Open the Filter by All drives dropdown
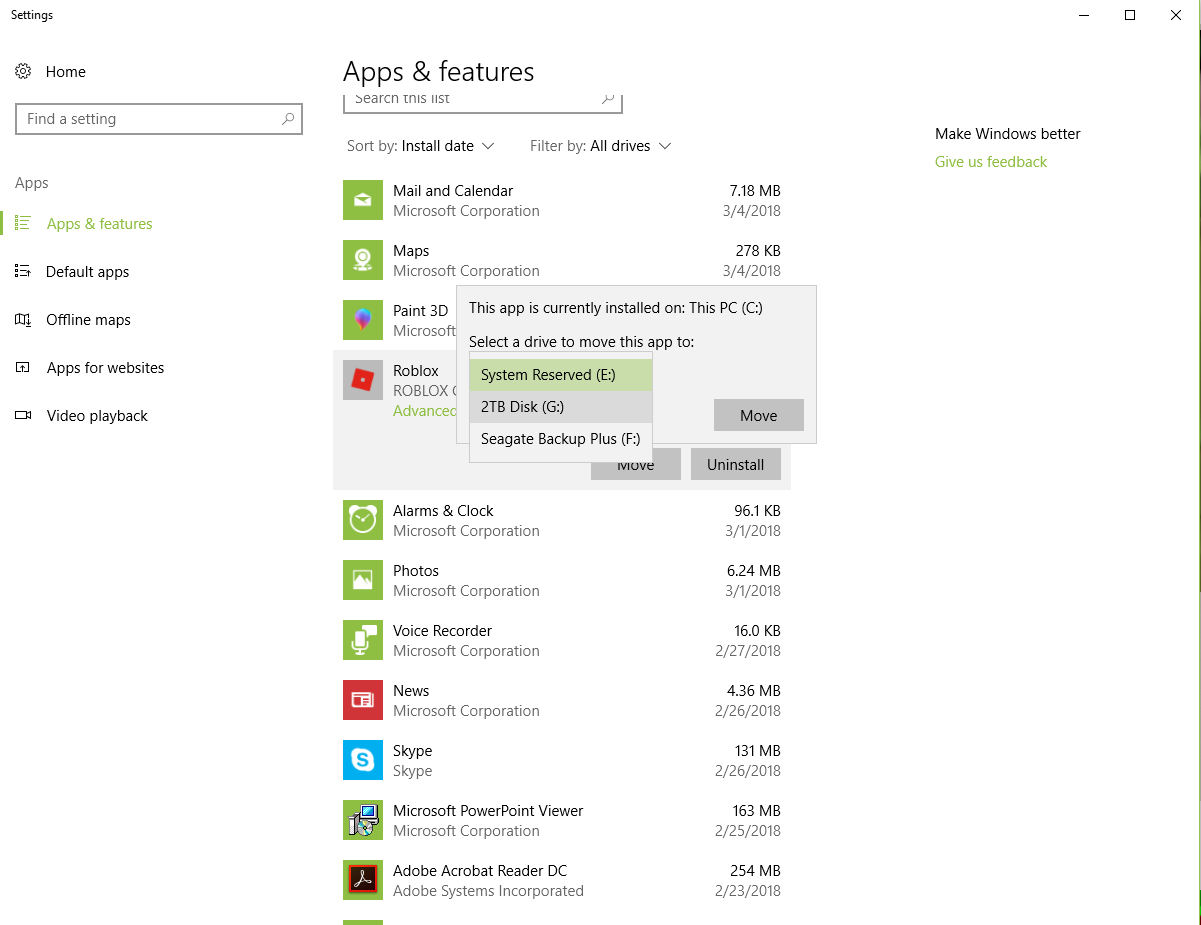This screenshot has width=1201, height=925. 601,146
